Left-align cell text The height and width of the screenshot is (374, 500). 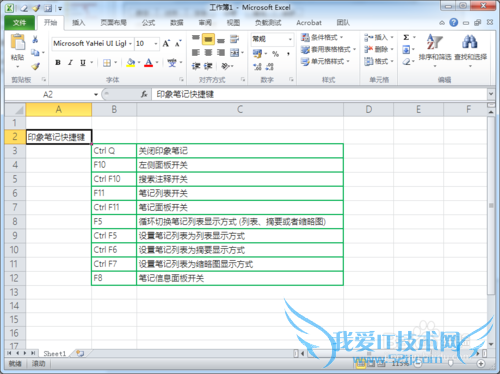click(196, 53)
